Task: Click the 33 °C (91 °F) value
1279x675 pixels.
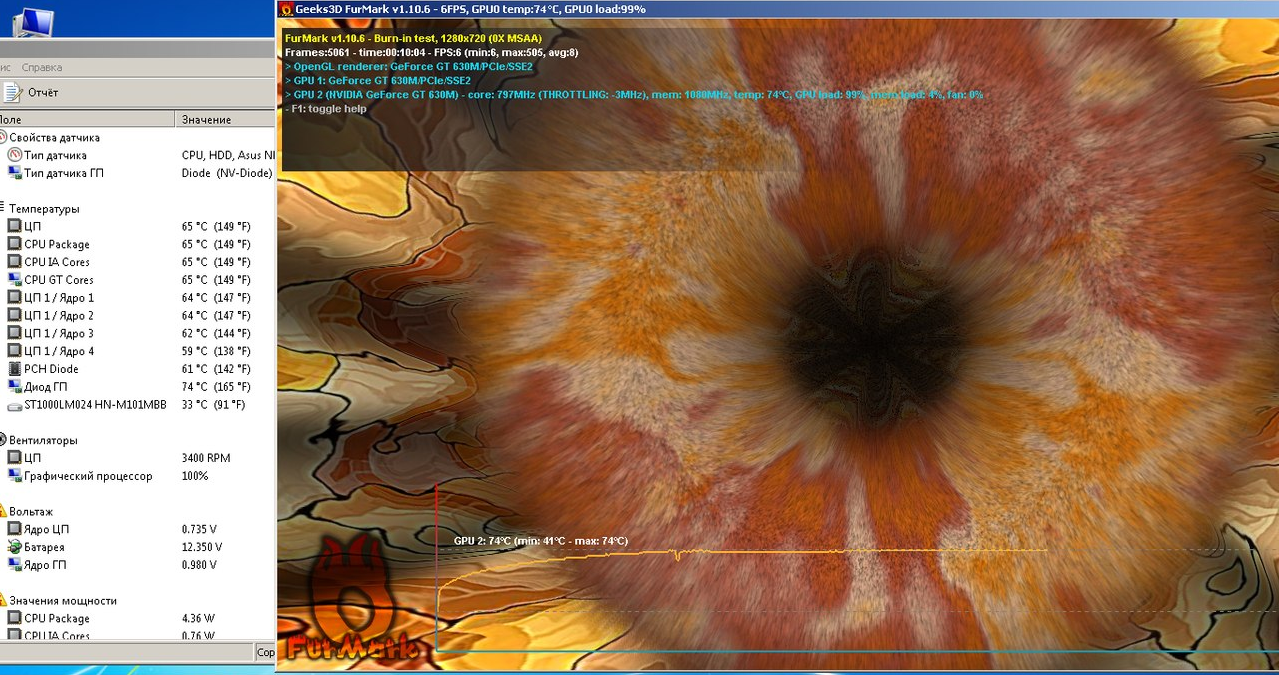Action: coord(213,405)
